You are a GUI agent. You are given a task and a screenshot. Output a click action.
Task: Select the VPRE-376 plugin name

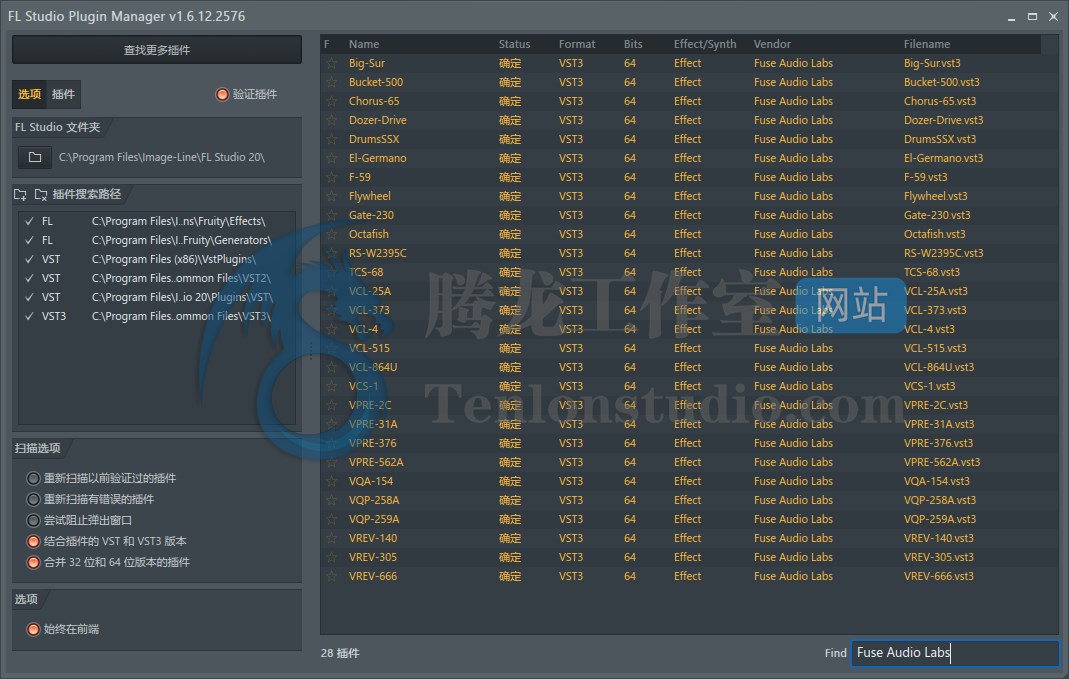pyautogui.click(x=372, y=443)
